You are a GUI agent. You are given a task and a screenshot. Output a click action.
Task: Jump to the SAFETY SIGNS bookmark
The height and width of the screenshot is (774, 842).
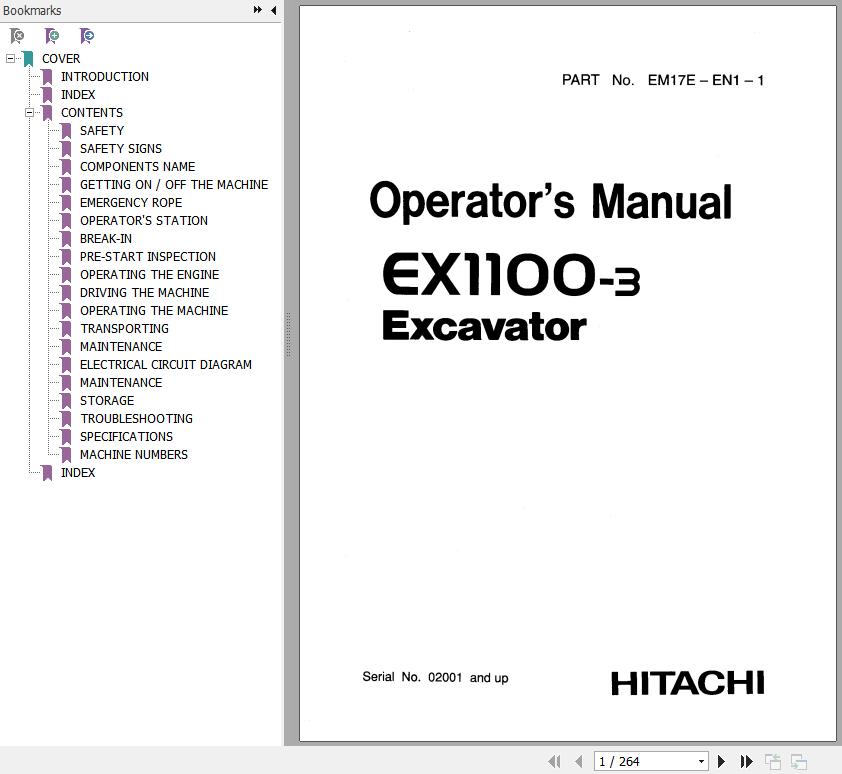(x=121, y=149)
